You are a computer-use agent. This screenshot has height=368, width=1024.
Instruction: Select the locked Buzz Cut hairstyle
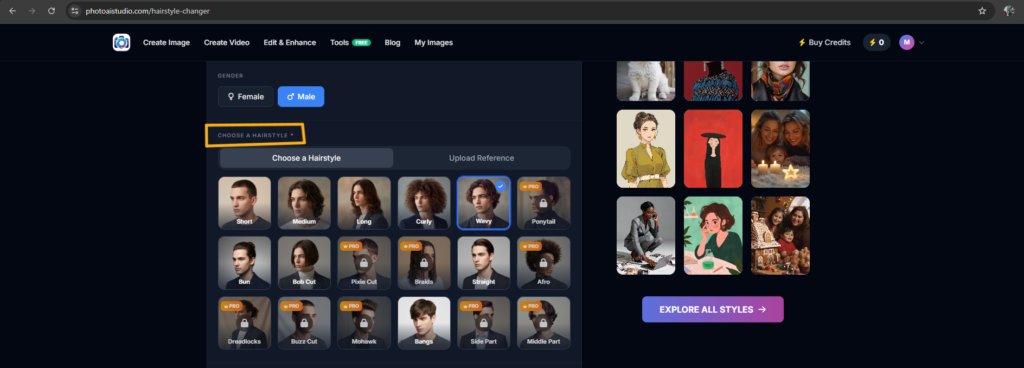click(304, 323)
